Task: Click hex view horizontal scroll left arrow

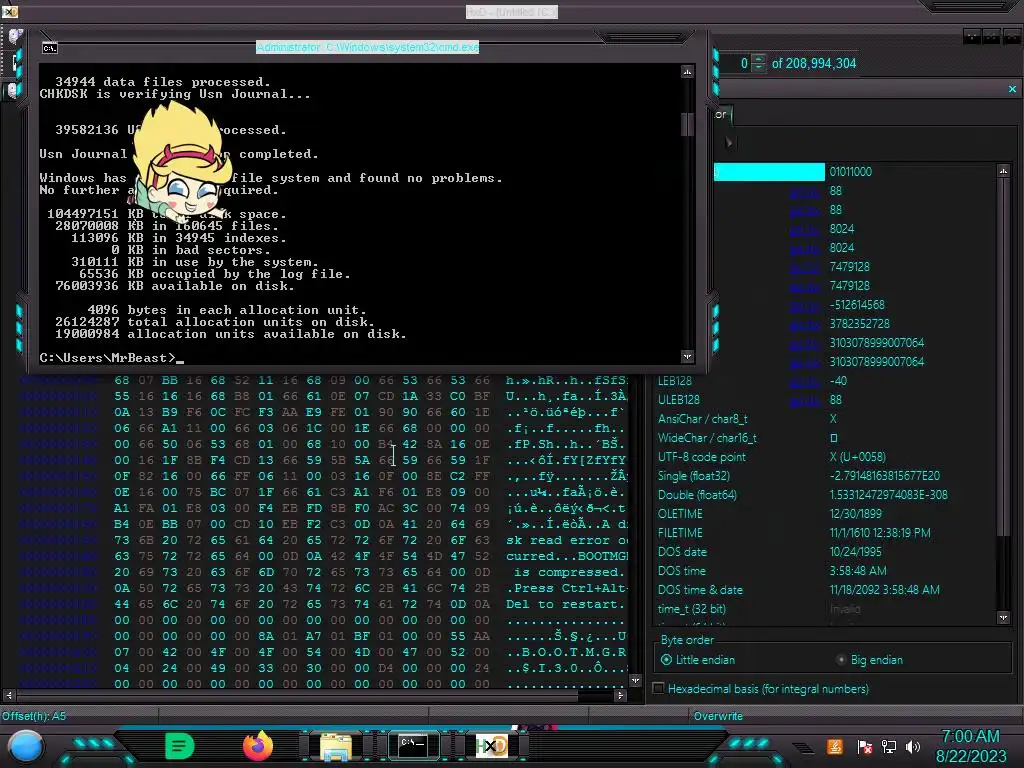Action: coord(9,696)
